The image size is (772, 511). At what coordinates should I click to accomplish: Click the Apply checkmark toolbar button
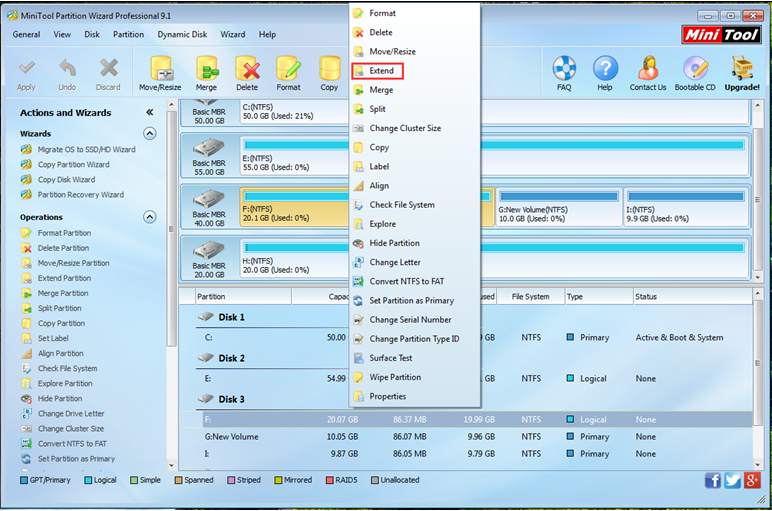(27, 74)
